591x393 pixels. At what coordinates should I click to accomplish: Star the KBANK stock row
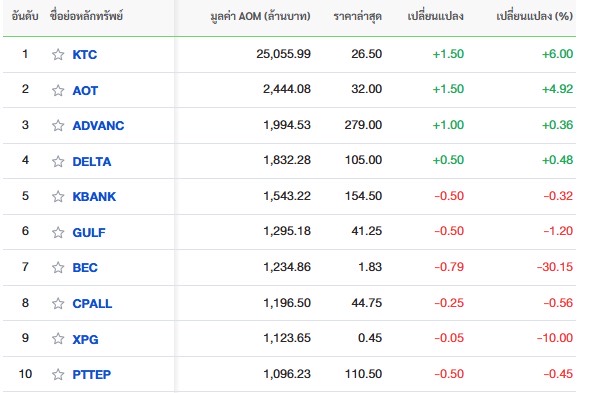coord(58,196)
